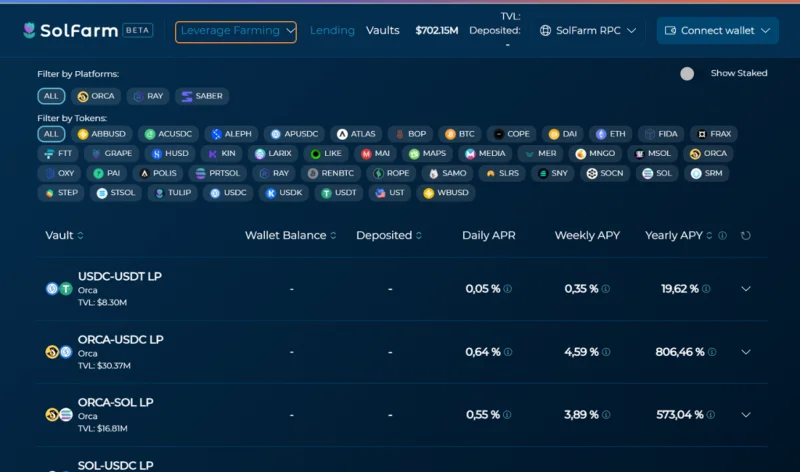Image resolution: width=800 pixels, height=472 pixels.
Task: Sort by the Vault column
Action: (x=64, y=235)
